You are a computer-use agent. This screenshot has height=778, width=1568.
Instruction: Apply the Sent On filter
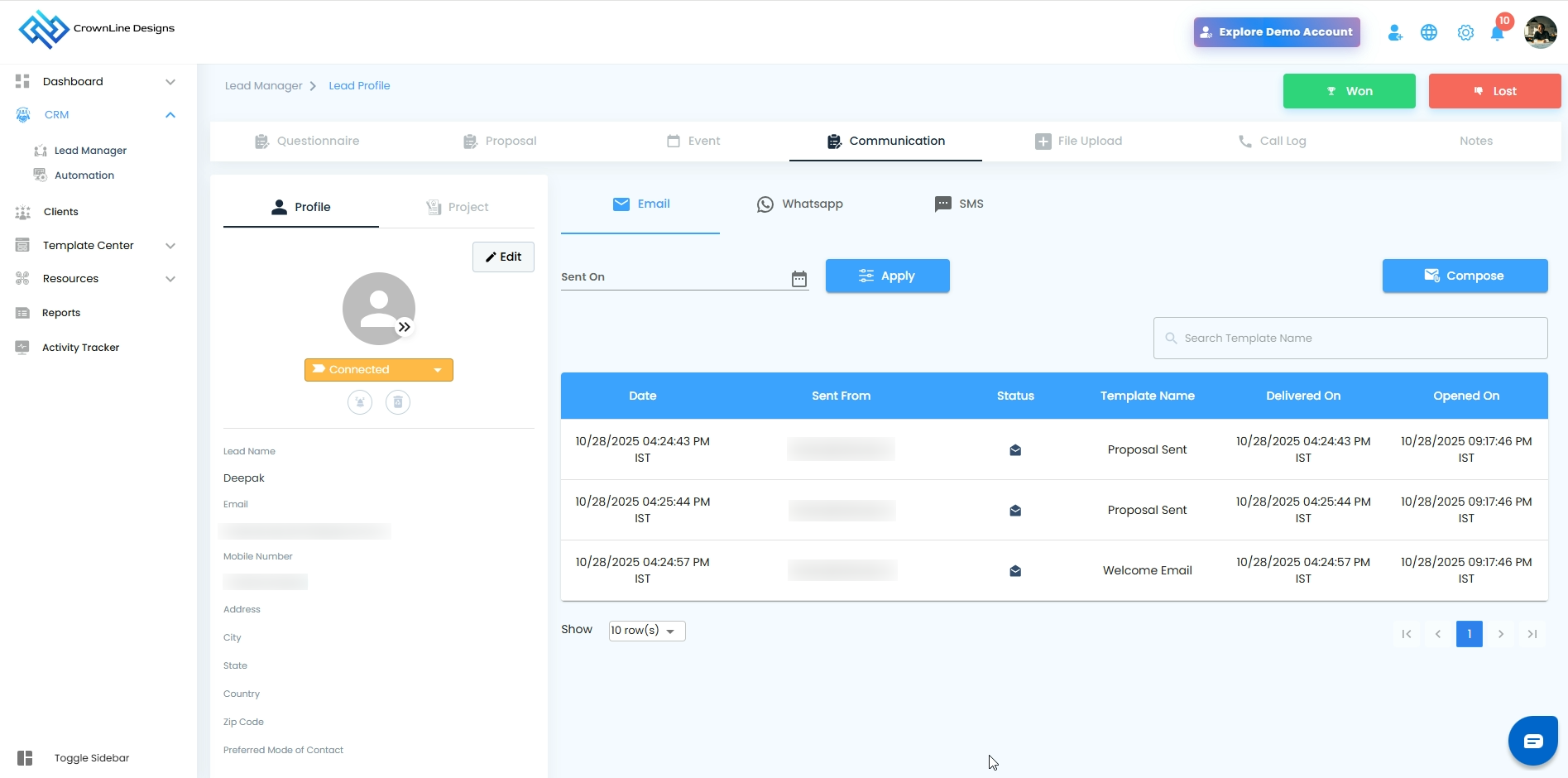888,276
